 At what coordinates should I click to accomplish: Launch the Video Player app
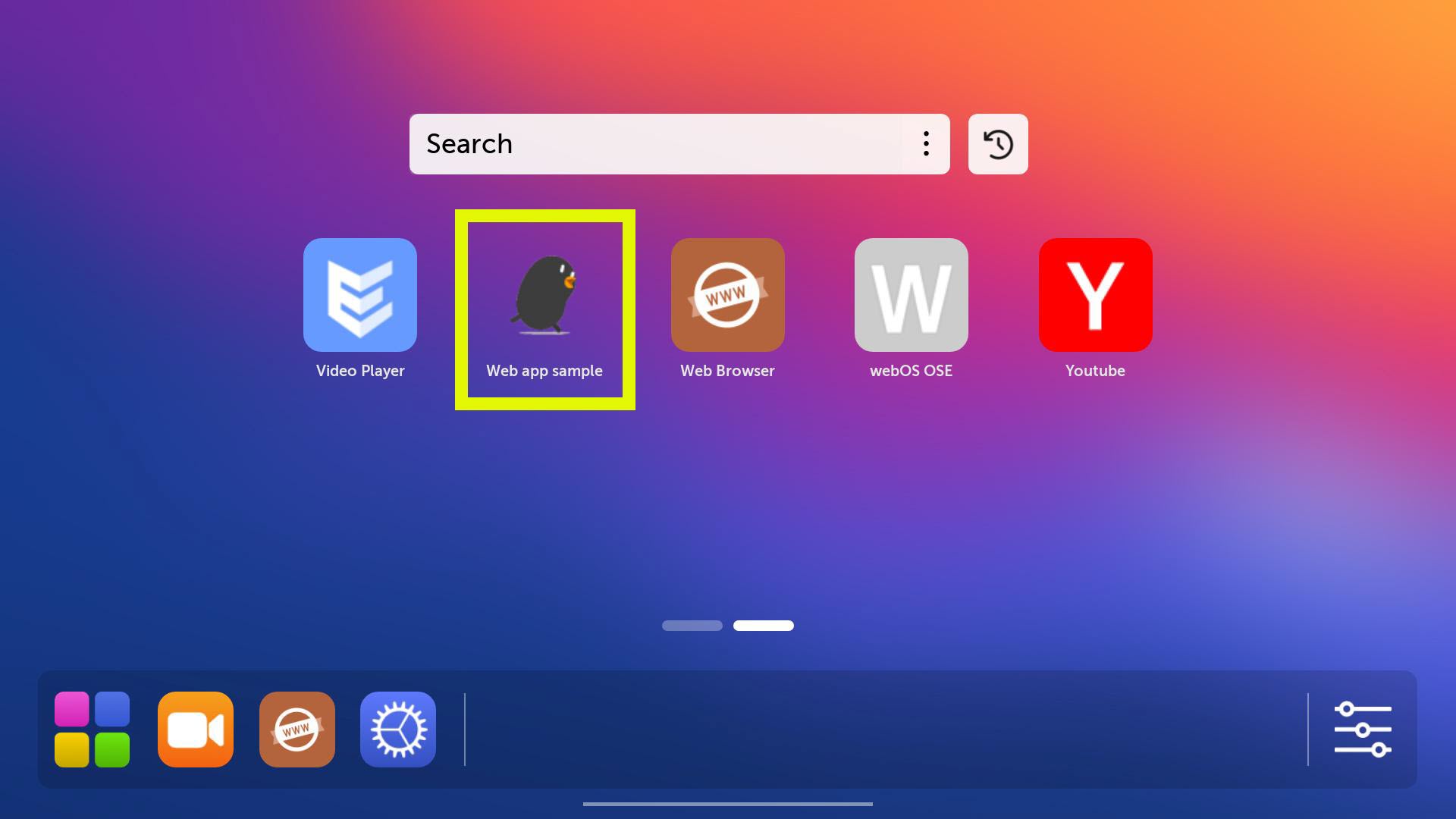pos(360,295)
